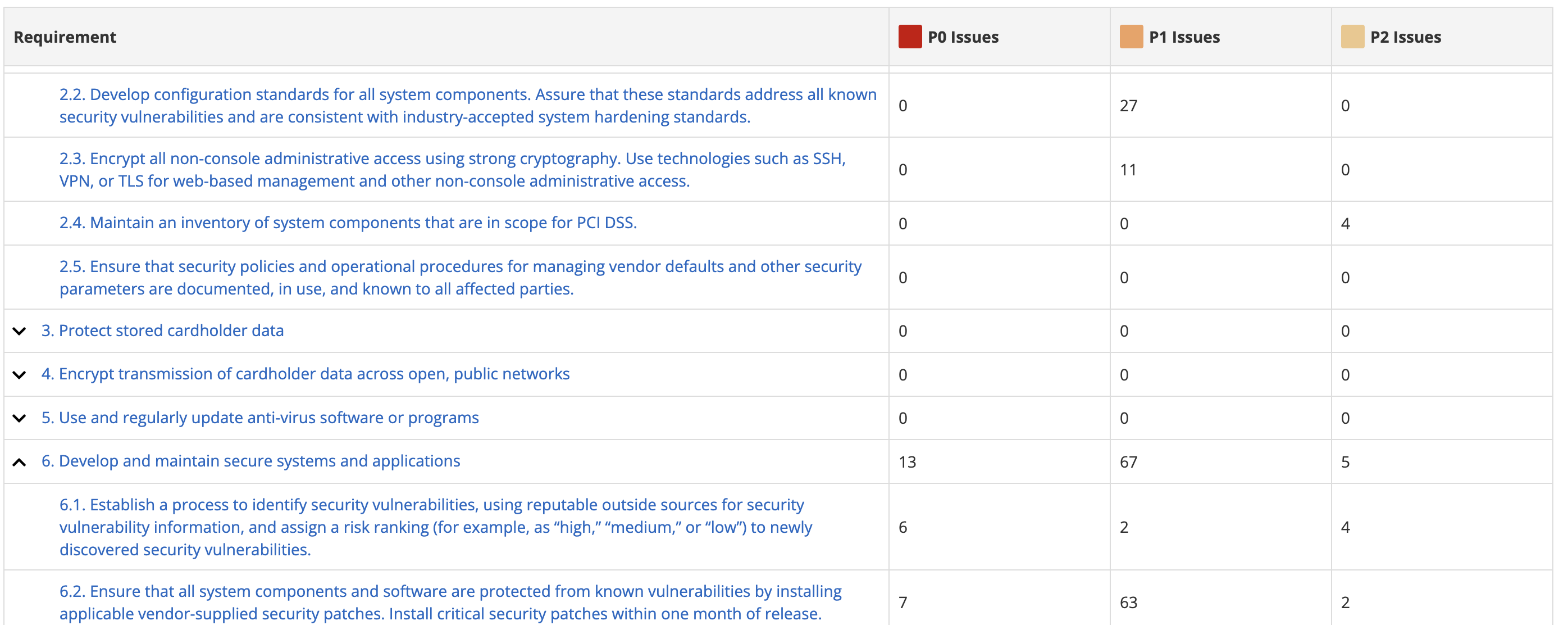Click the red P0 Issues swatch
This screenshot has height=625, width=1568.
click(909, 37)
